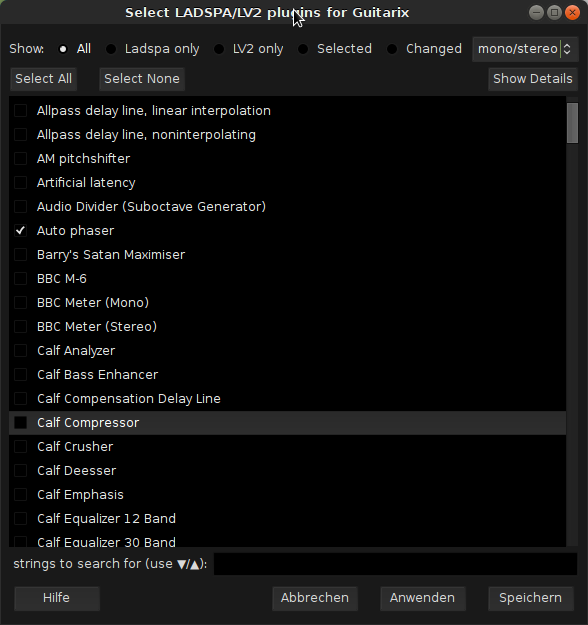588x625 pixels.
Task: Click the Speichern button
Action: click(x=531, y=598)
